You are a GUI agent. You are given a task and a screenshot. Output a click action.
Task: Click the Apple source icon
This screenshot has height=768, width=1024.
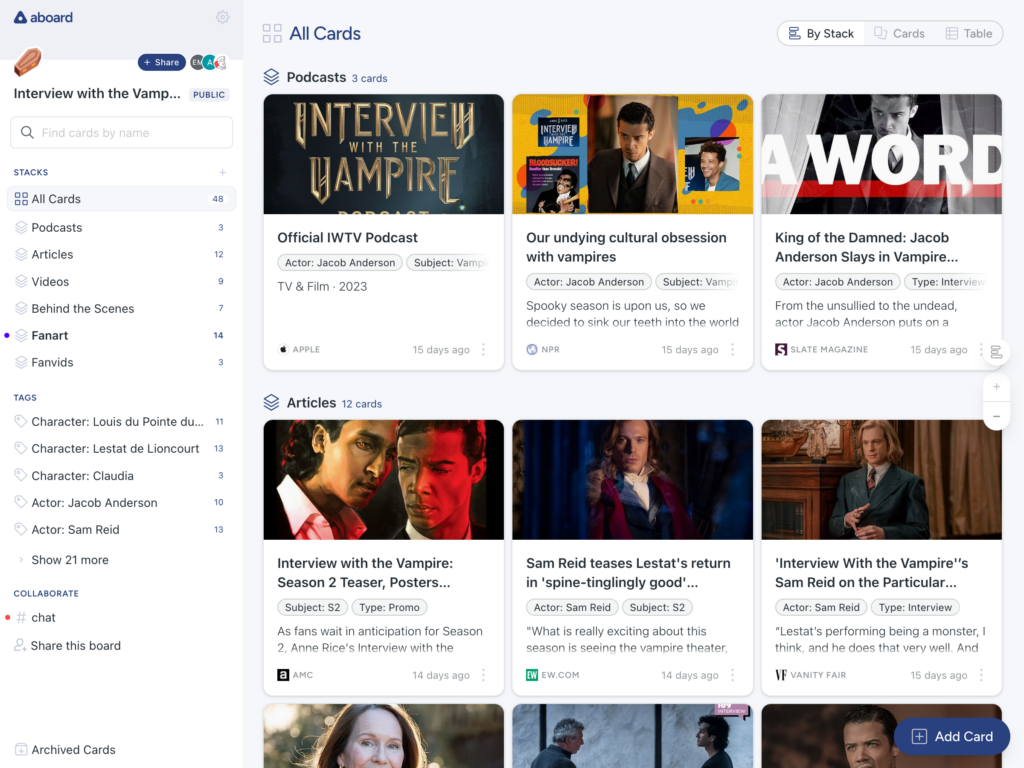(283, 349)
